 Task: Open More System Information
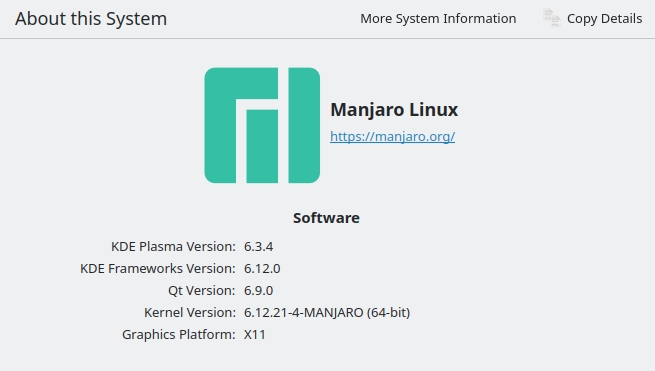pos(438,18)
